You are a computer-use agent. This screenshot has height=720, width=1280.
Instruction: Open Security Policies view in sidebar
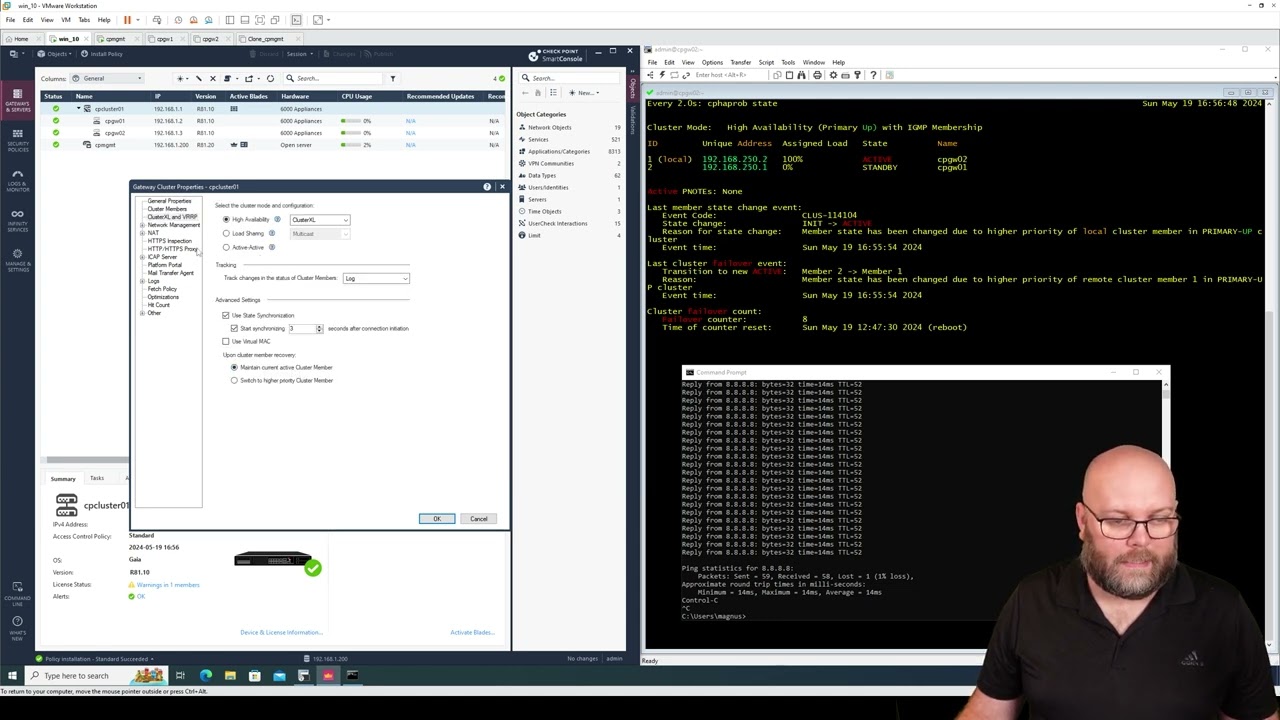click(17, 139)
